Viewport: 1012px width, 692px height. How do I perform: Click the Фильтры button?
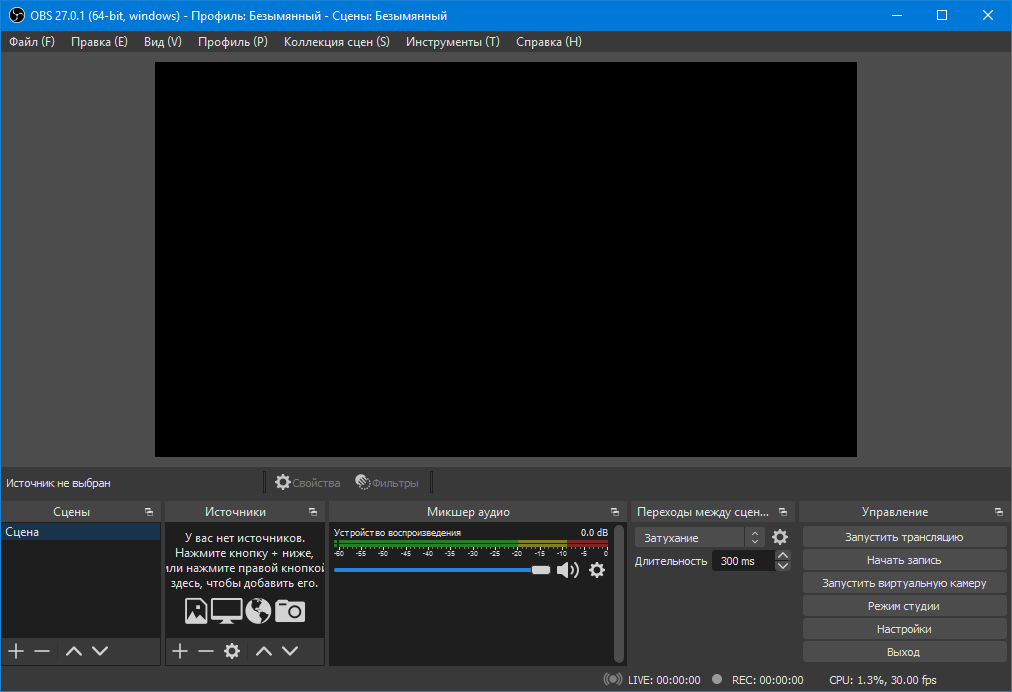coord(387,483)
